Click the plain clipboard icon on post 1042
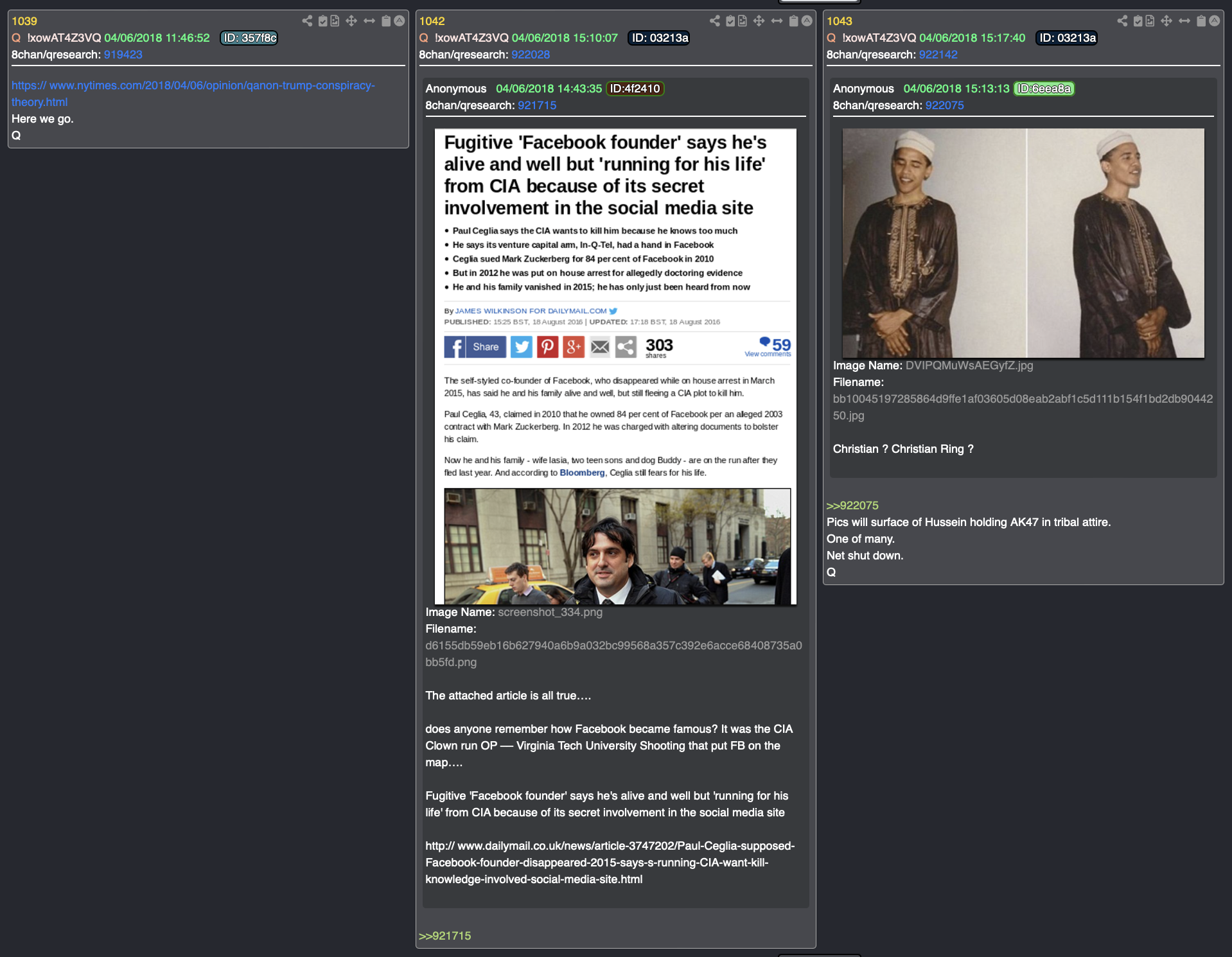The height and width of the screenshot is (957, 1232). coord(794,21)
